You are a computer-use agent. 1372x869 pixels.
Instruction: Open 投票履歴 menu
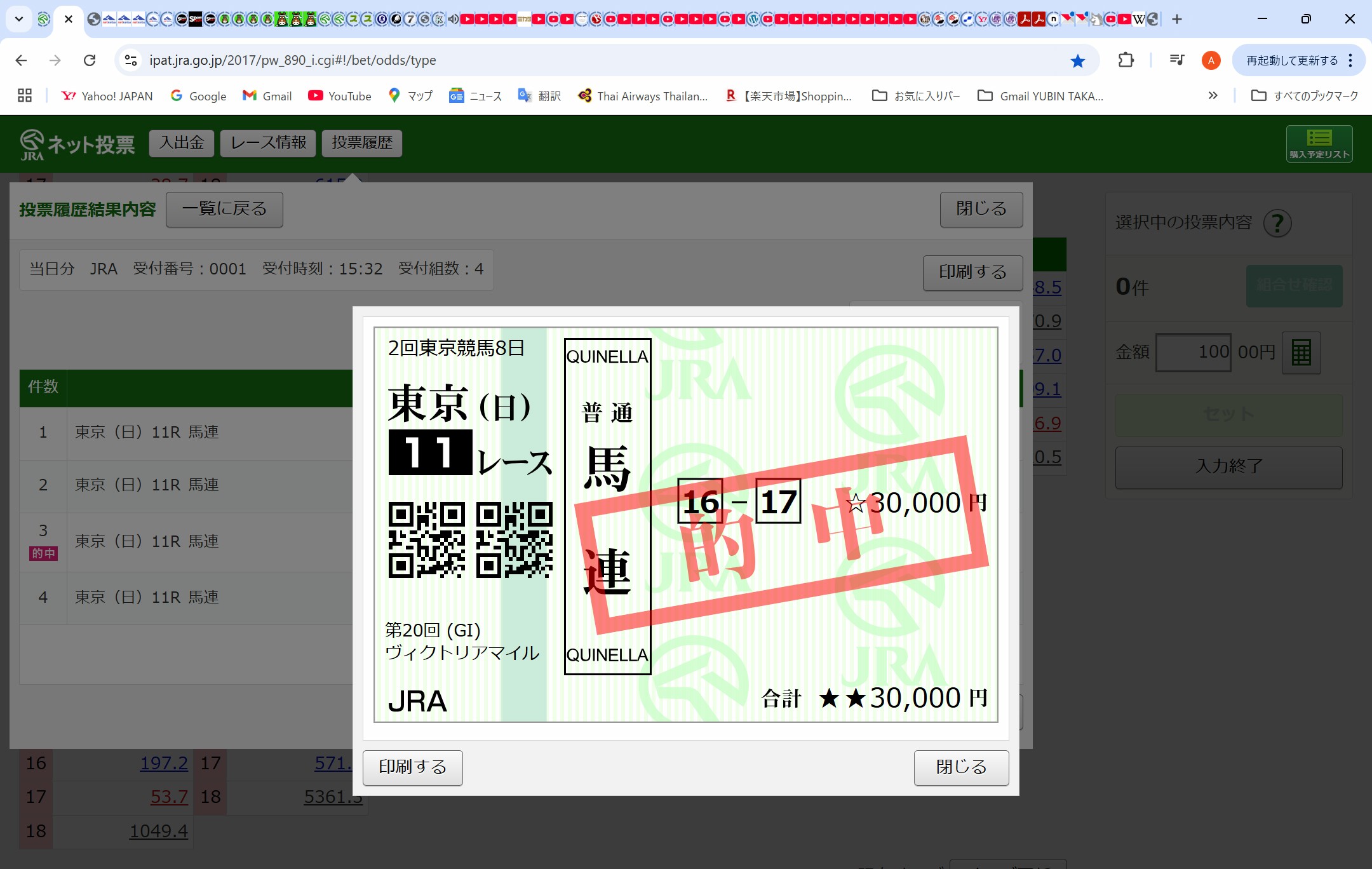pos(362,143)
